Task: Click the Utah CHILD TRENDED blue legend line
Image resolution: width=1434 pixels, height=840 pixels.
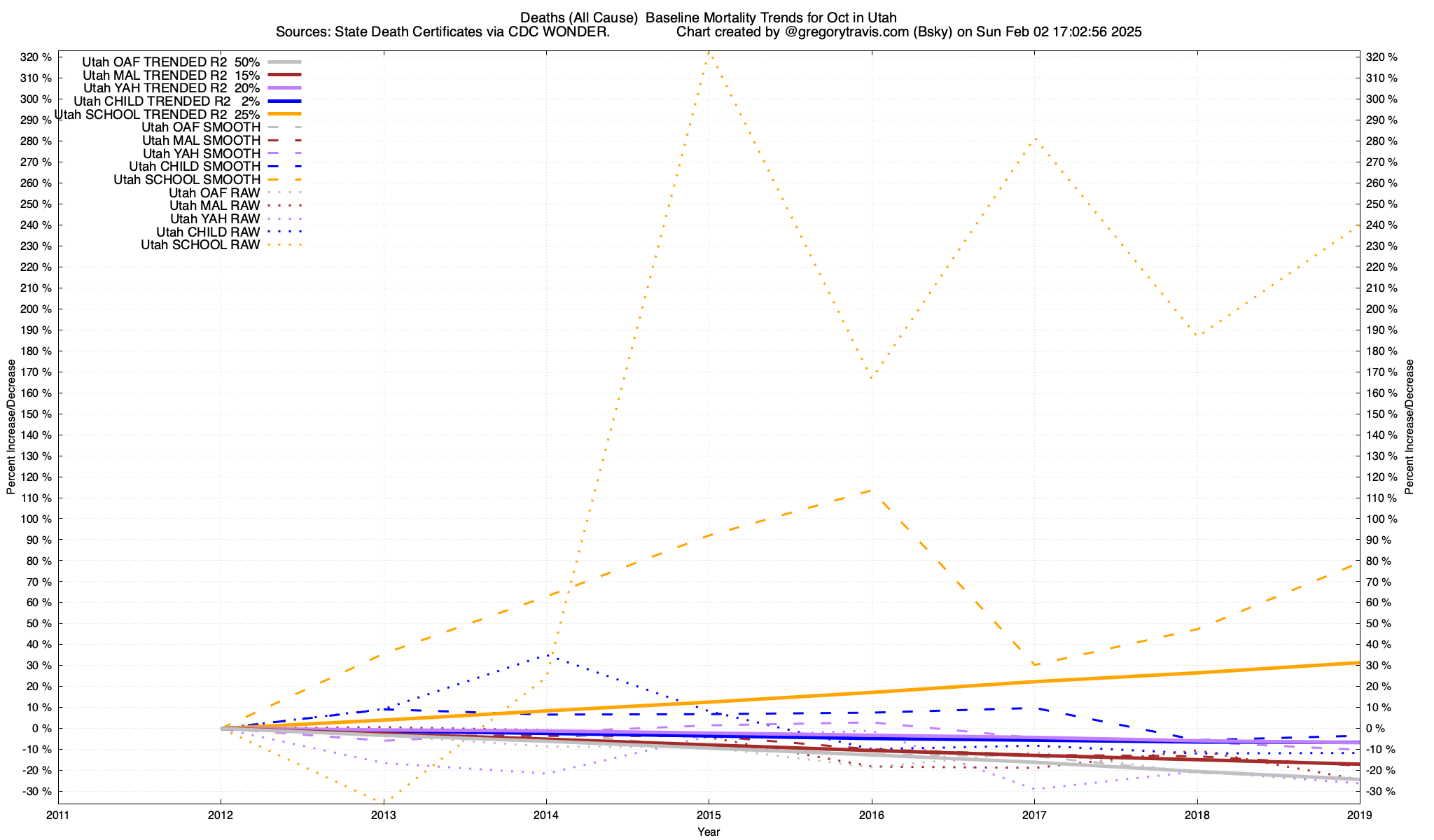Action: pos(284,101)
